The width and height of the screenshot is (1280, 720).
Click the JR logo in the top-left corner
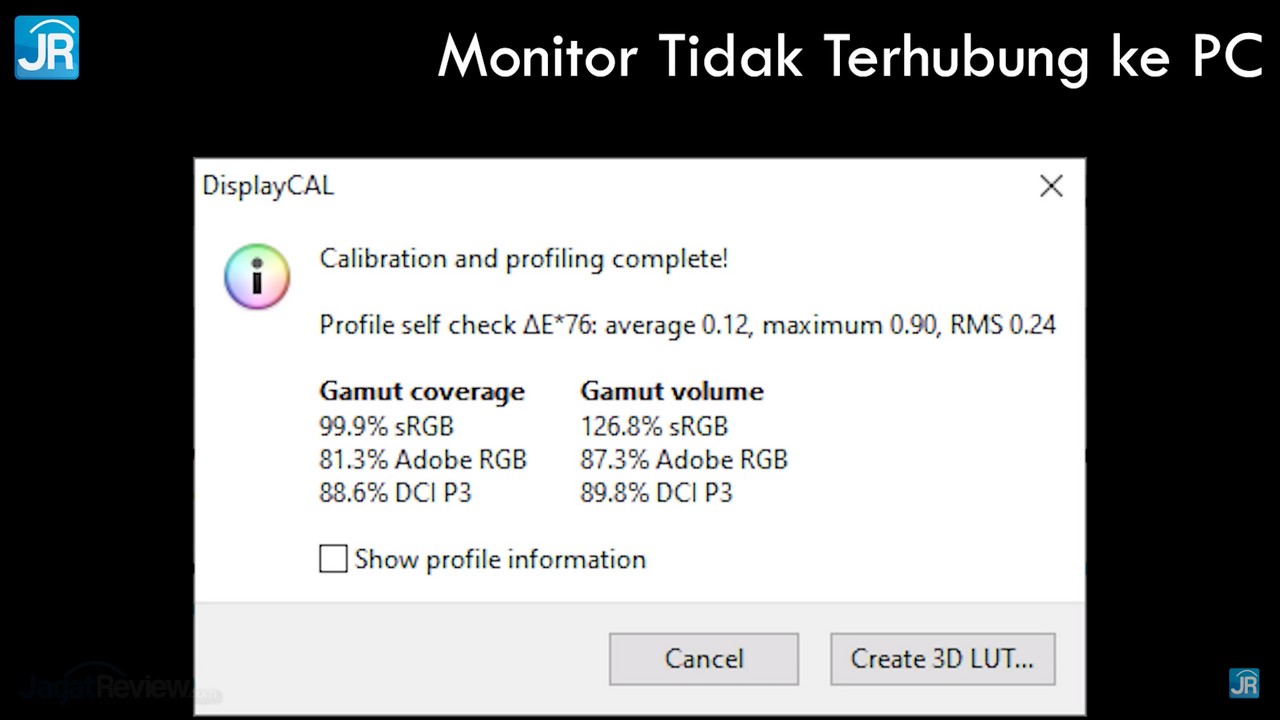click(x=47, y=47)
